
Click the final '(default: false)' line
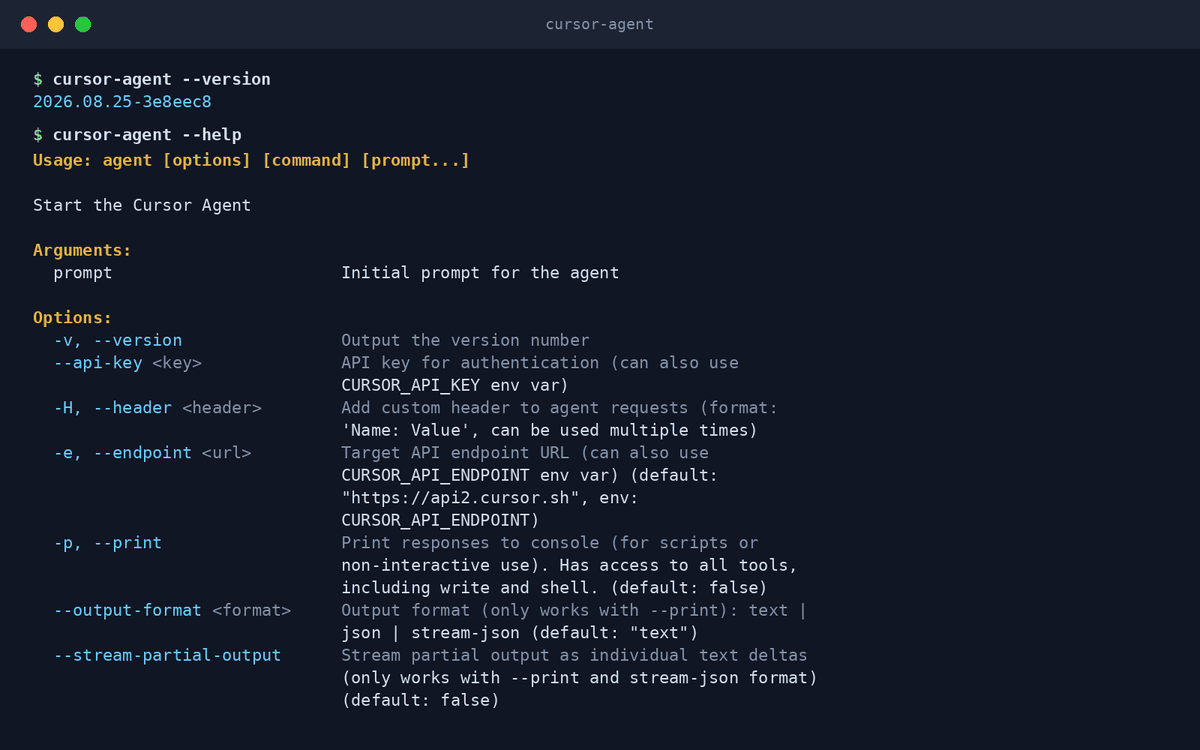click(420, 700)
